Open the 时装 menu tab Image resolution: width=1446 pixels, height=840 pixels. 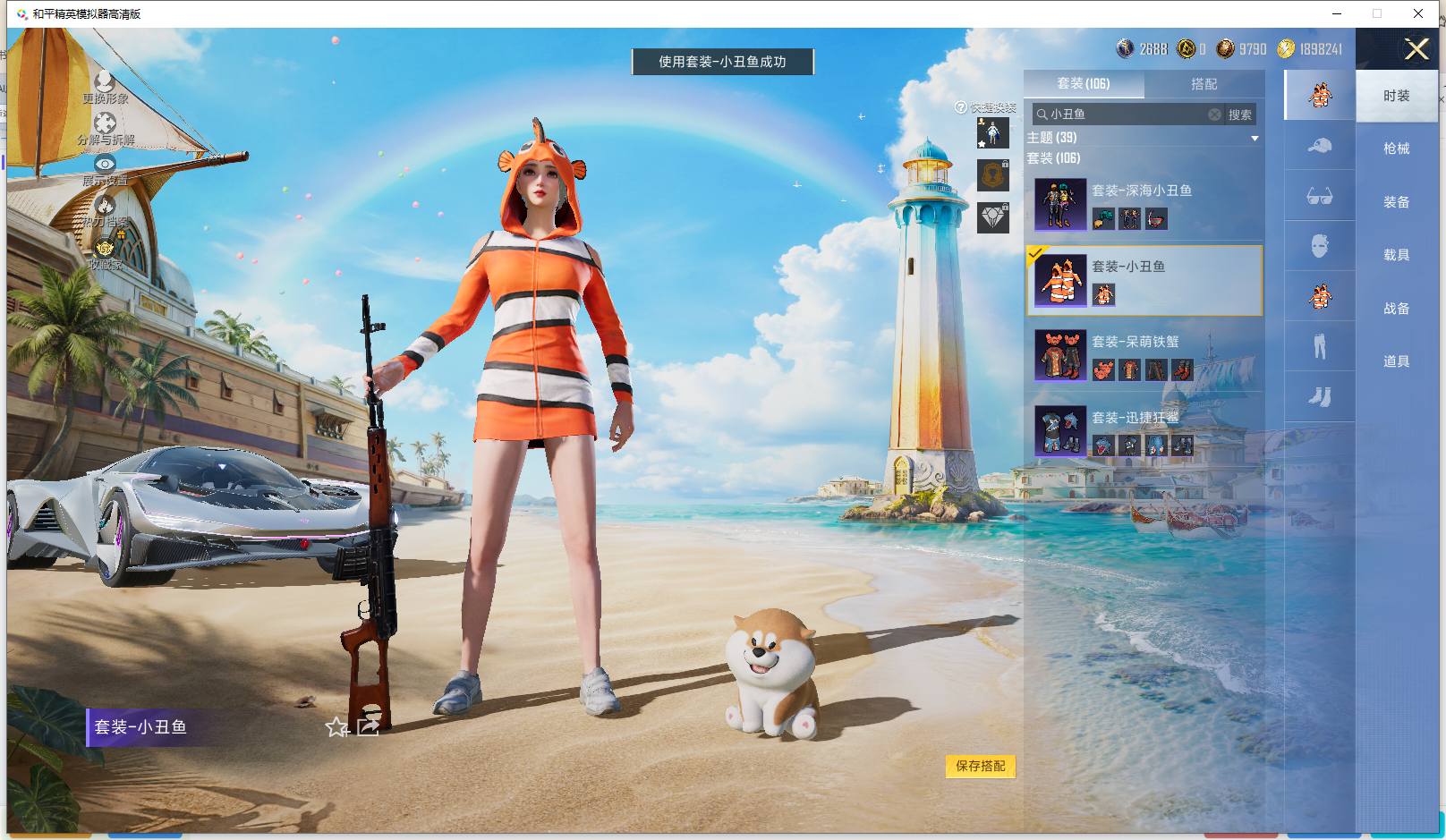tap(1397, 96)
